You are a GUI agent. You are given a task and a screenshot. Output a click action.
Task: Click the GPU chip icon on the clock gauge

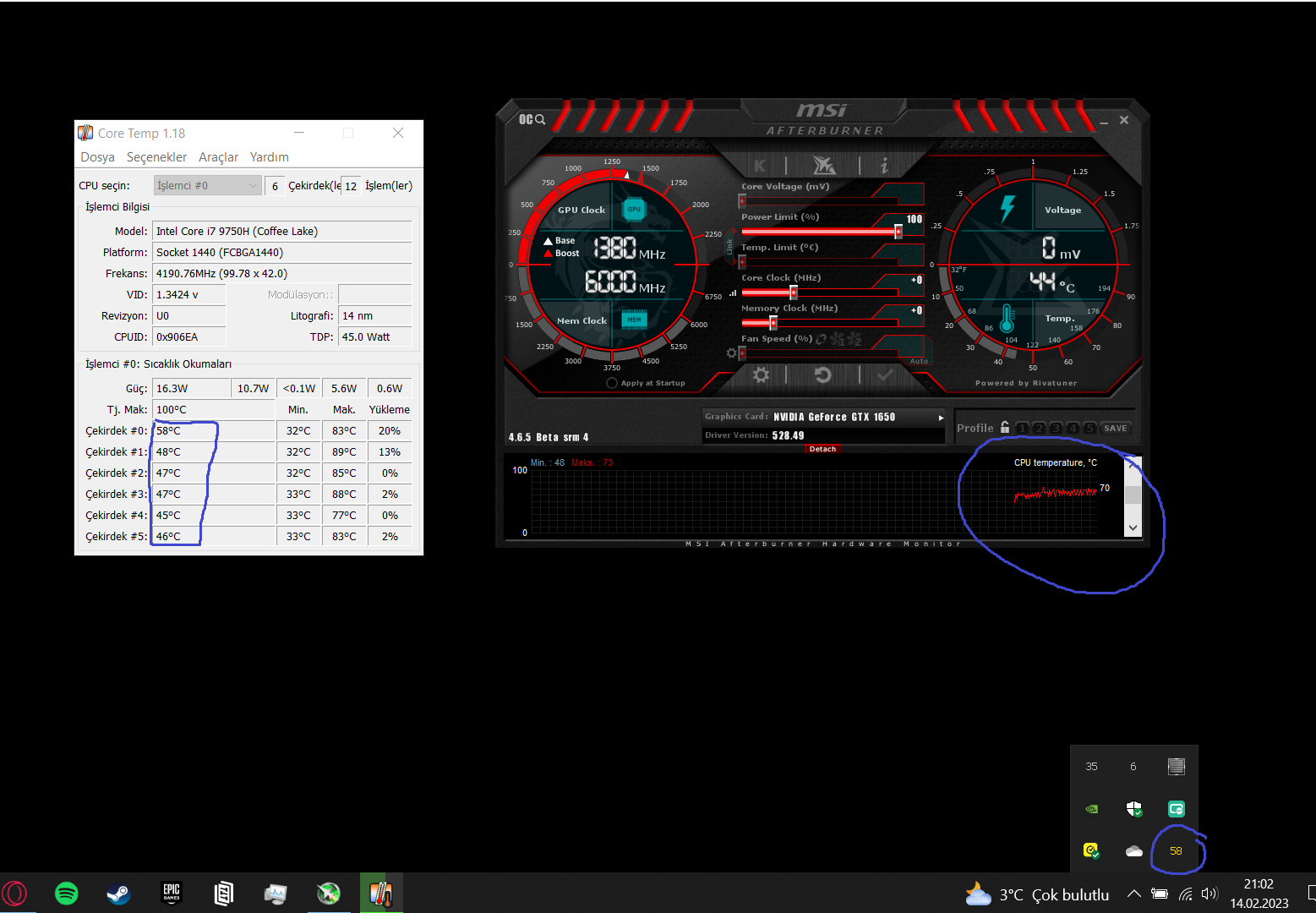[x=634, y=209]
